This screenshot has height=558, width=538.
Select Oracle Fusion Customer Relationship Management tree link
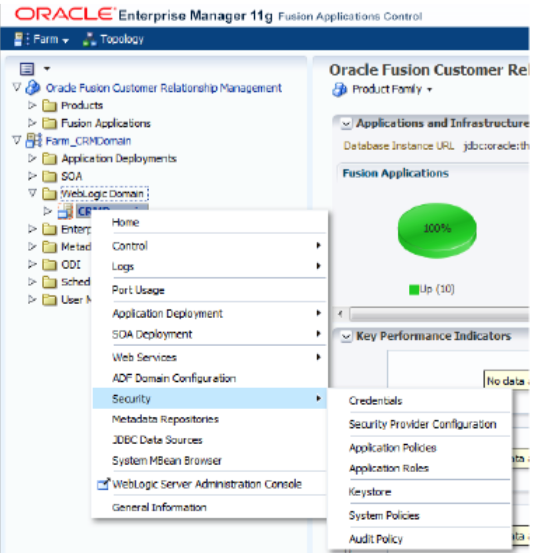click(164, 88)
